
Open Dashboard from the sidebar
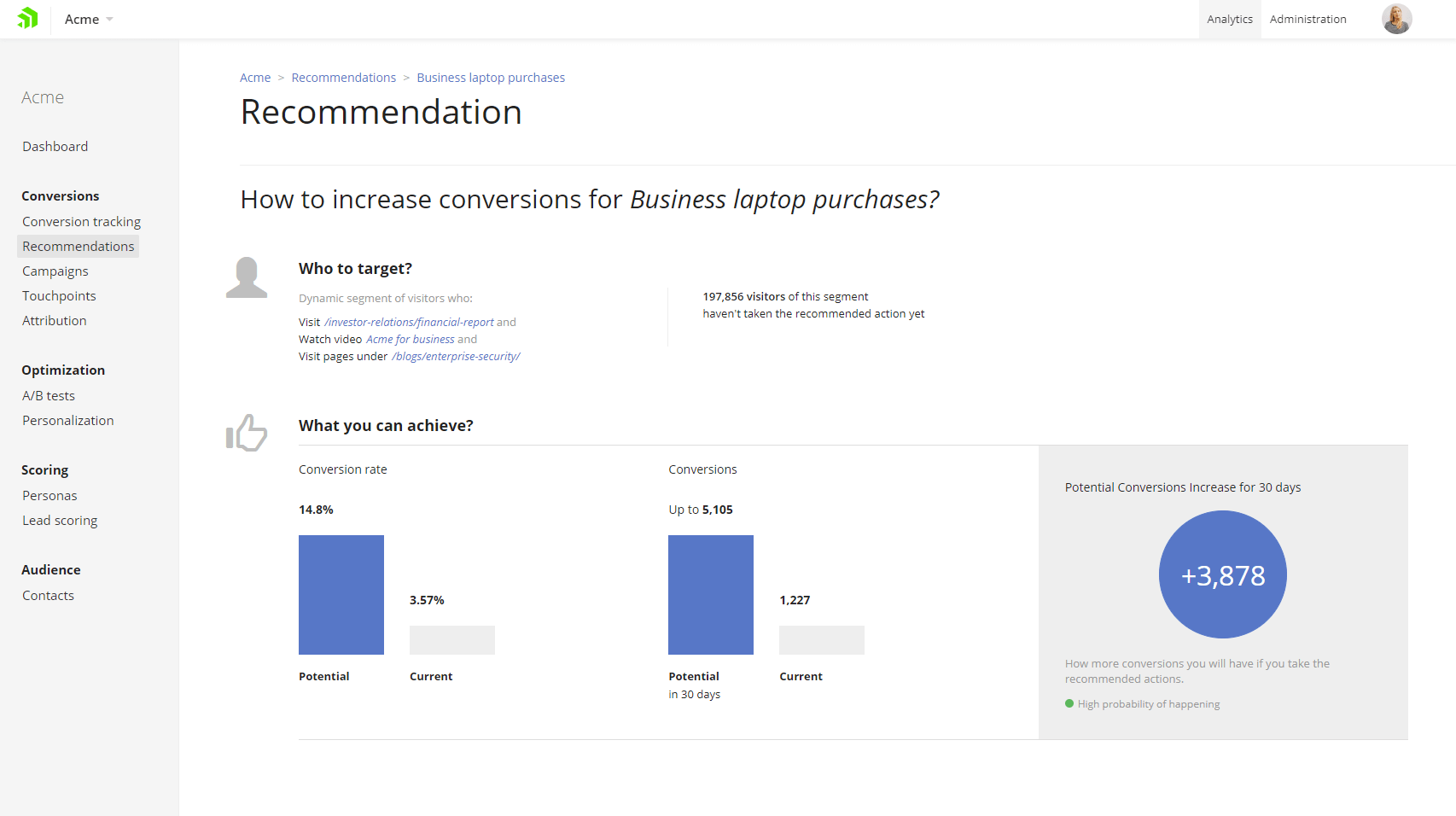click(x=55, y=147)
